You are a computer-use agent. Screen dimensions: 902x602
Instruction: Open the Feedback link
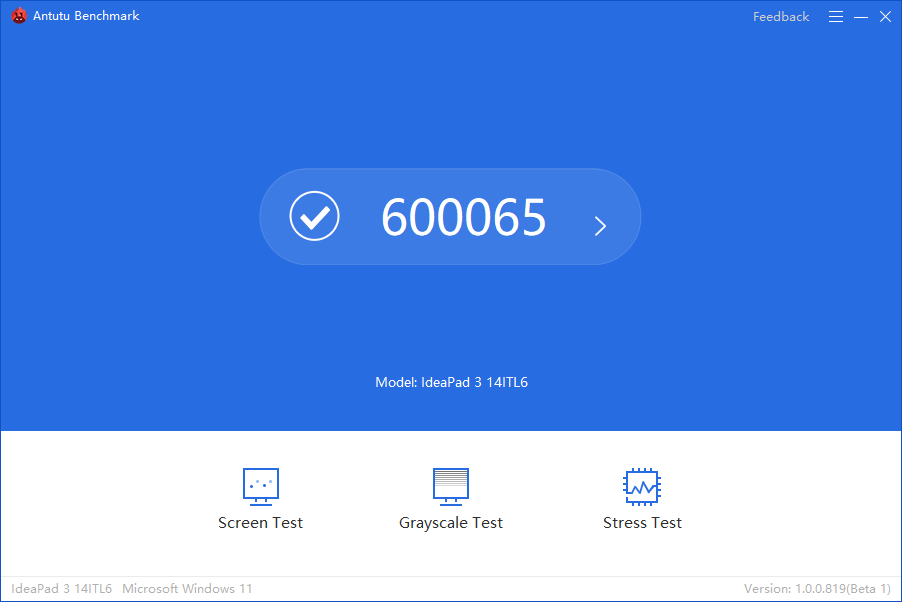(x=781, y=17)
